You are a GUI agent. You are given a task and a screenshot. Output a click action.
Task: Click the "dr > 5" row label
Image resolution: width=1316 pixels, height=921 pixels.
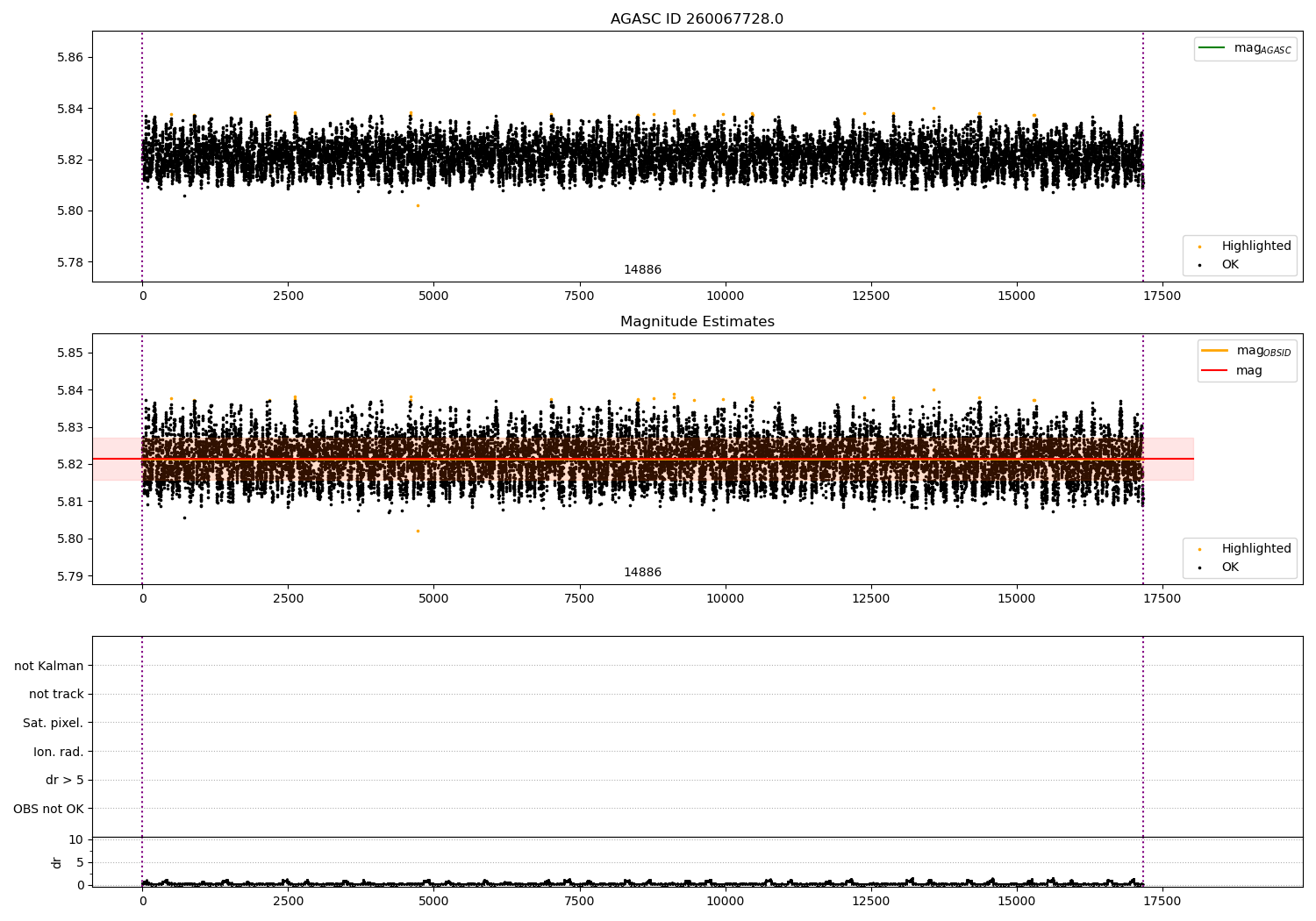(x=65, y=780)
